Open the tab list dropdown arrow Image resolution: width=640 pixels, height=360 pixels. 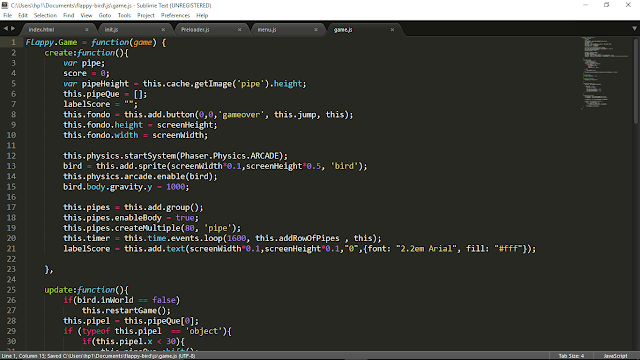(634, 29)
